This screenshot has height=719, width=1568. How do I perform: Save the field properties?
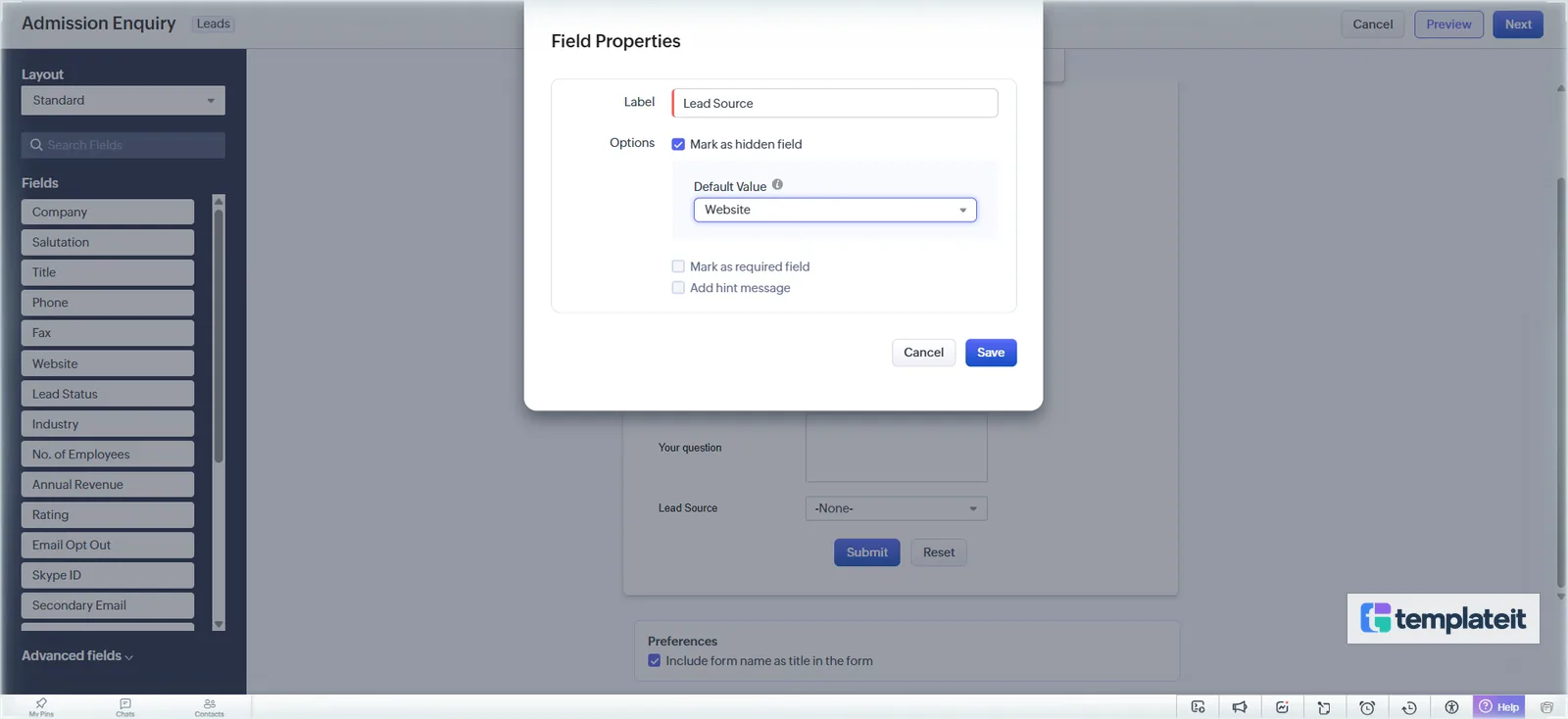tap(991, 353)
